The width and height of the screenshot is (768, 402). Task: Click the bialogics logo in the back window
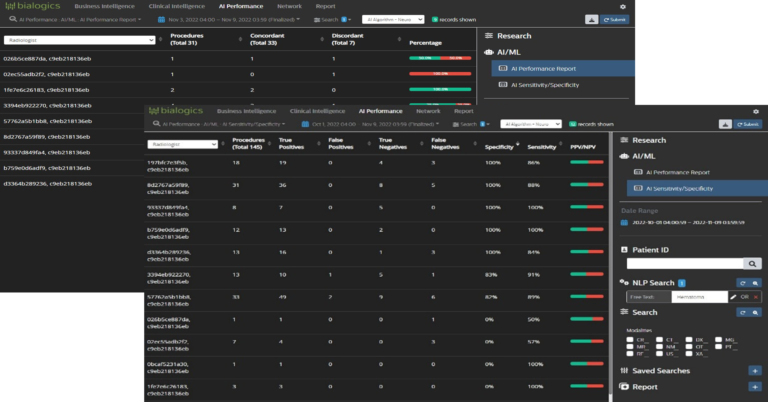(x=32, y=6)
